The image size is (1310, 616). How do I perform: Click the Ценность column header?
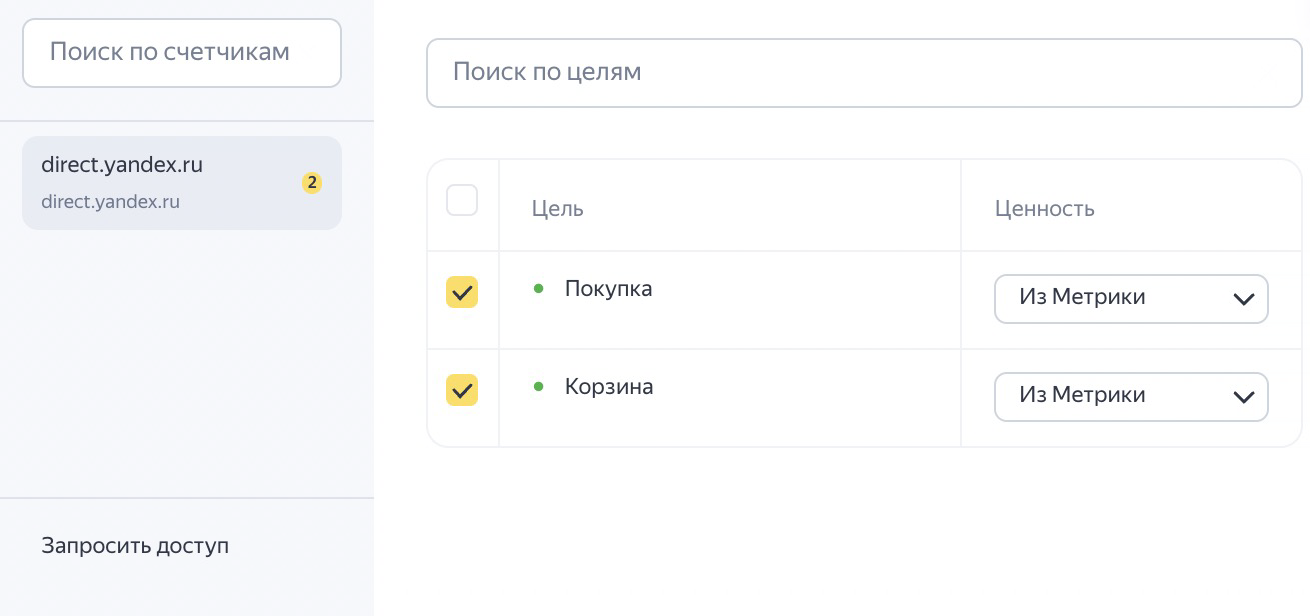tap(1044, 209)
